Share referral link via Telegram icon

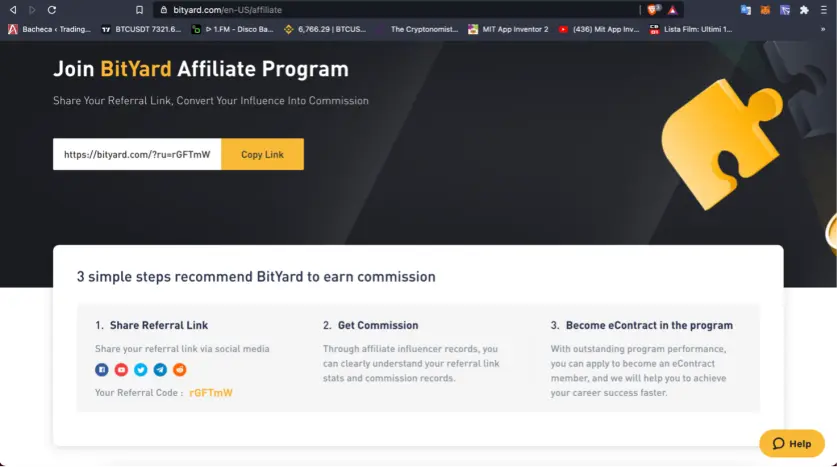(160, 370)
